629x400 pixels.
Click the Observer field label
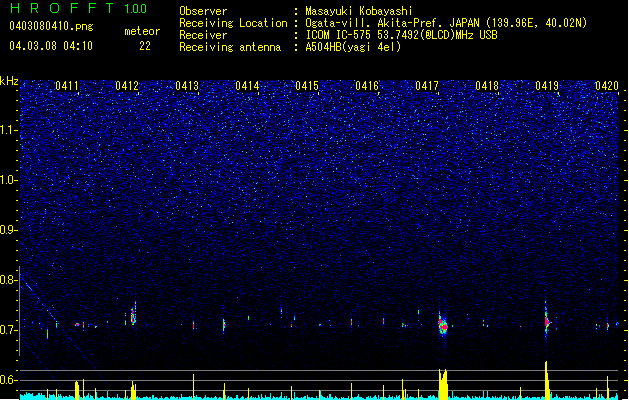tap(203, 11)
